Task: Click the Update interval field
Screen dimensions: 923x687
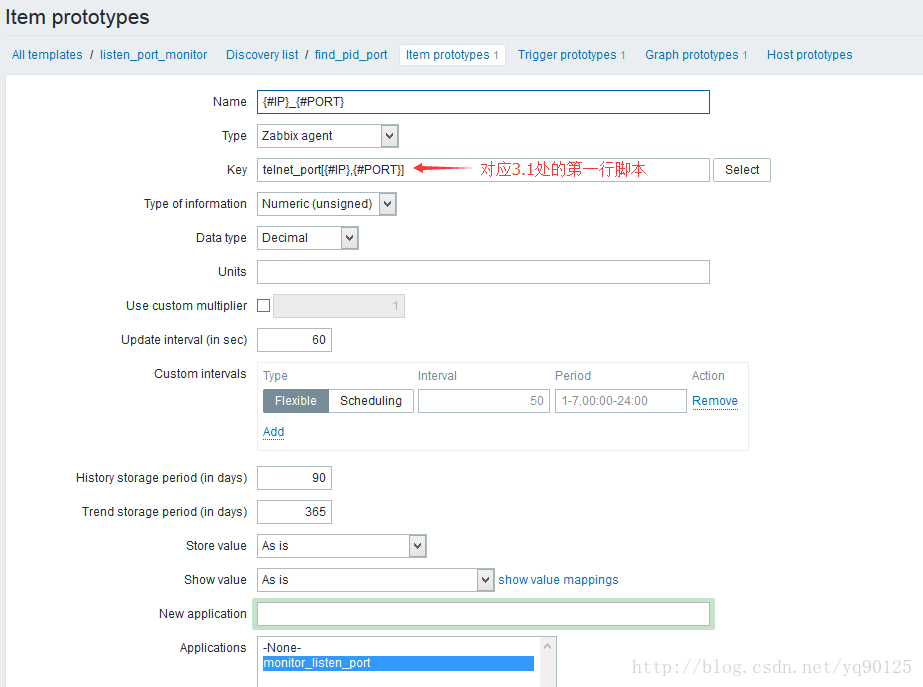Action: pos(294,340)
